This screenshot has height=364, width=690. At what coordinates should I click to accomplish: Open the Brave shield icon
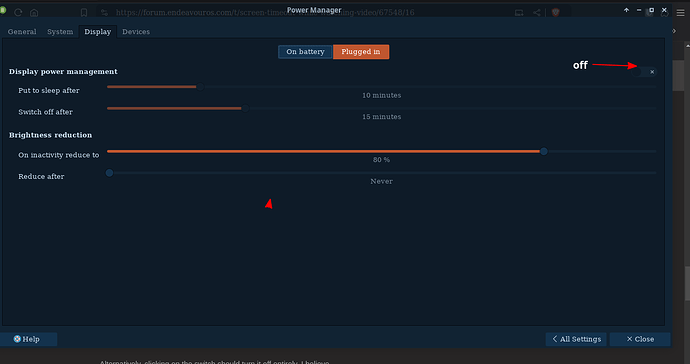pyautogui.click(x=555, y=12)
